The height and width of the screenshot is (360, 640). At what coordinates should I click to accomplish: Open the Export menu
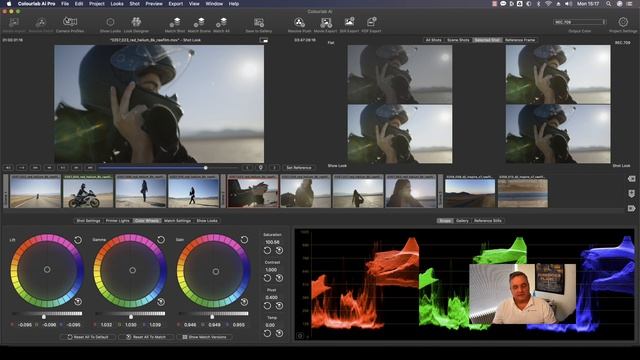click(x=176, y=4)
